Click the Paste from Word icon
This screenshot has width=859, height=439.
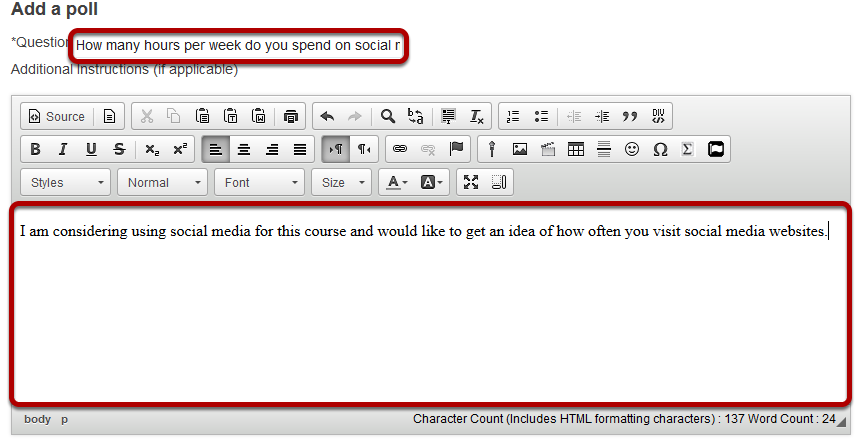click(259, 116)
